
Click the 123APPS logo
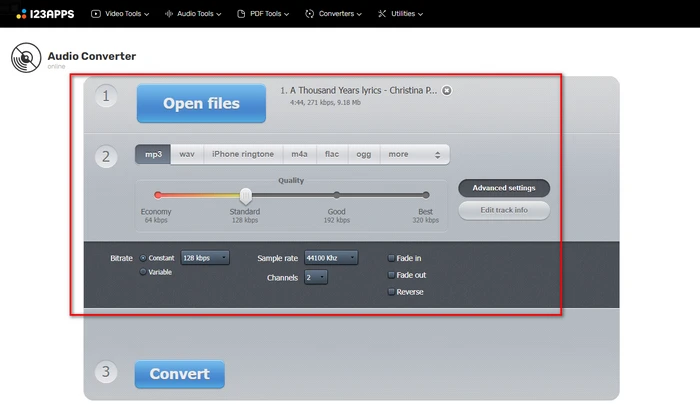coord(46,14)
